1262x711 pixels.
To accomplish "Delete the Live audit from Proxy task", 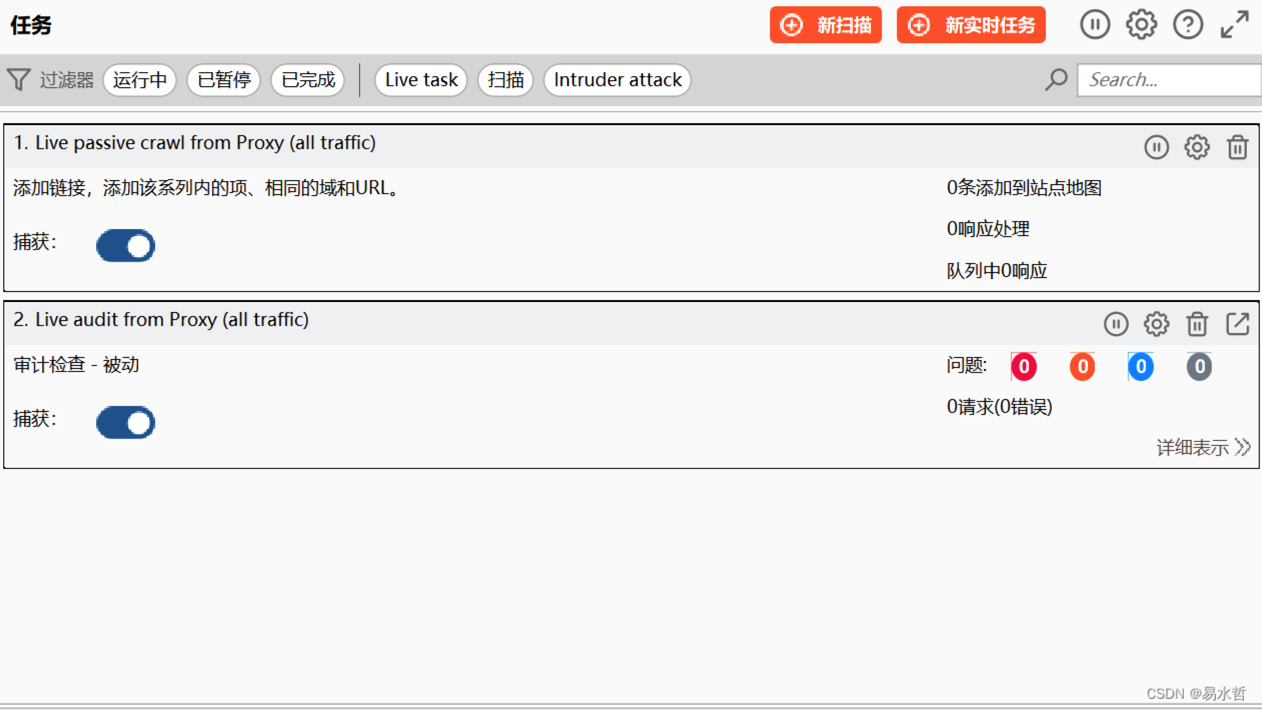I will [1197, 324].
